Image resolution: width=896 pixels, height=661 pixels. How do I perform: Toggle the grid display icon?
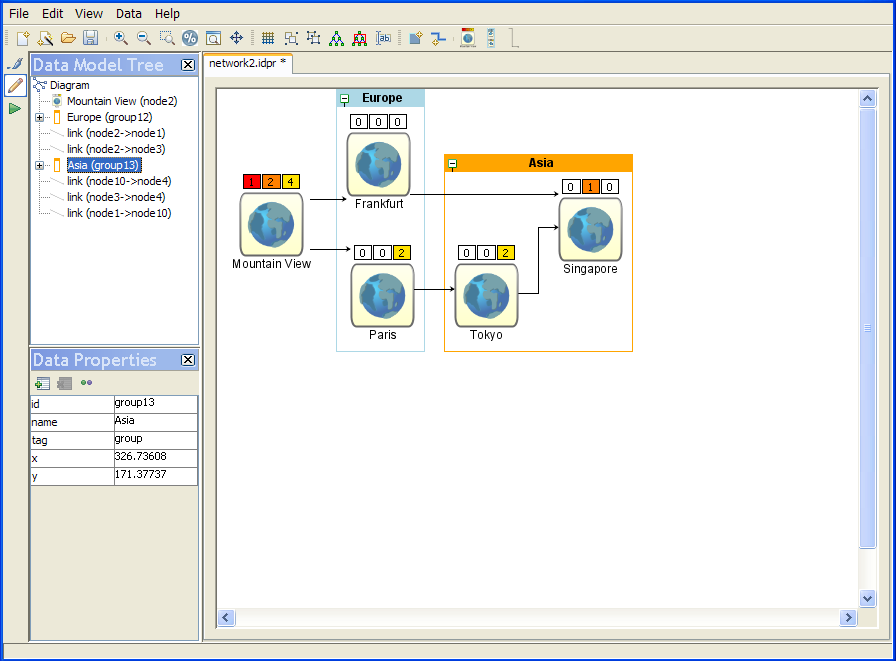pos(268,38)
